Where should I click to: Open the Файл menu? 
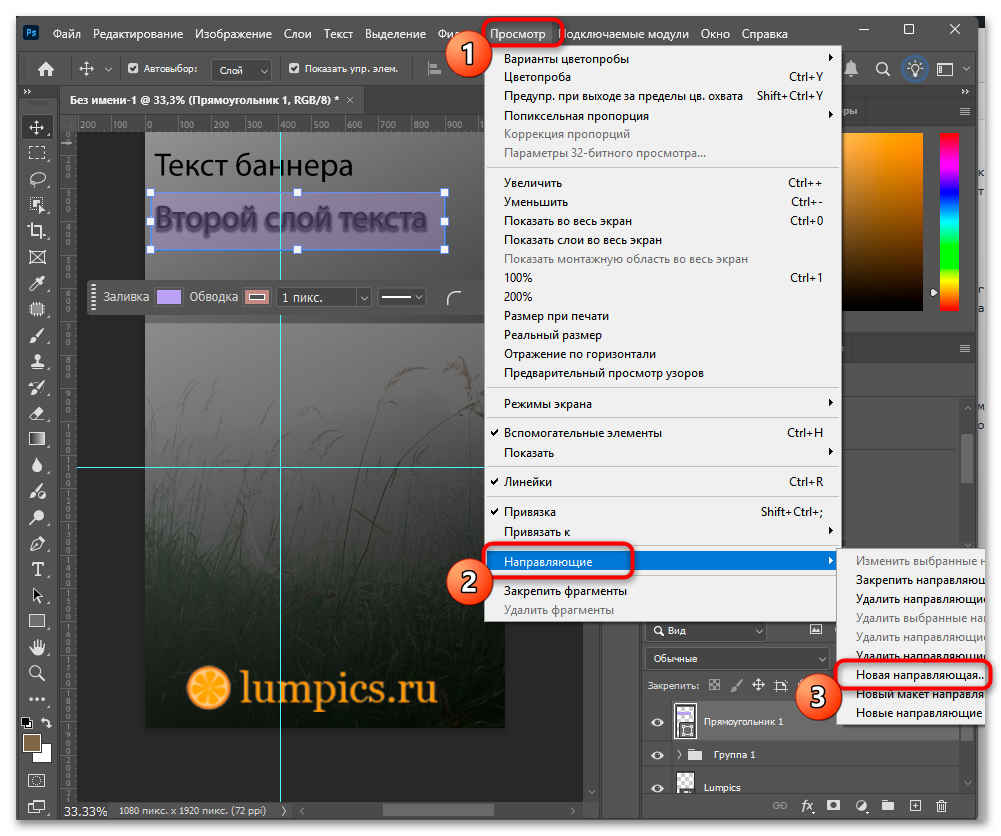click(x=66, y=34)
